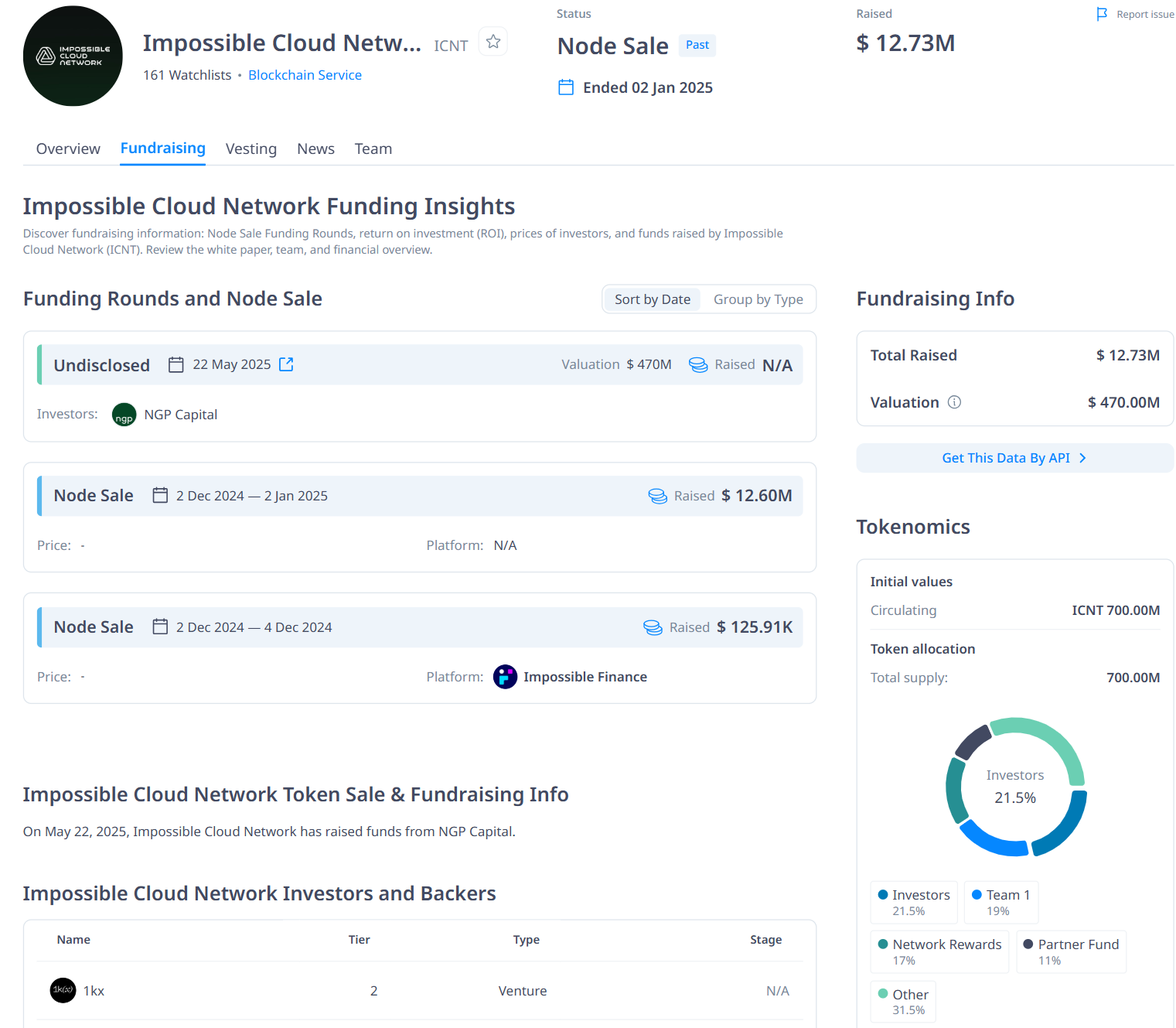This screenshot has width=1176, height=1028.
Task: Open external link icon beside 22 May 2025
Action: (x=286, y=364)
